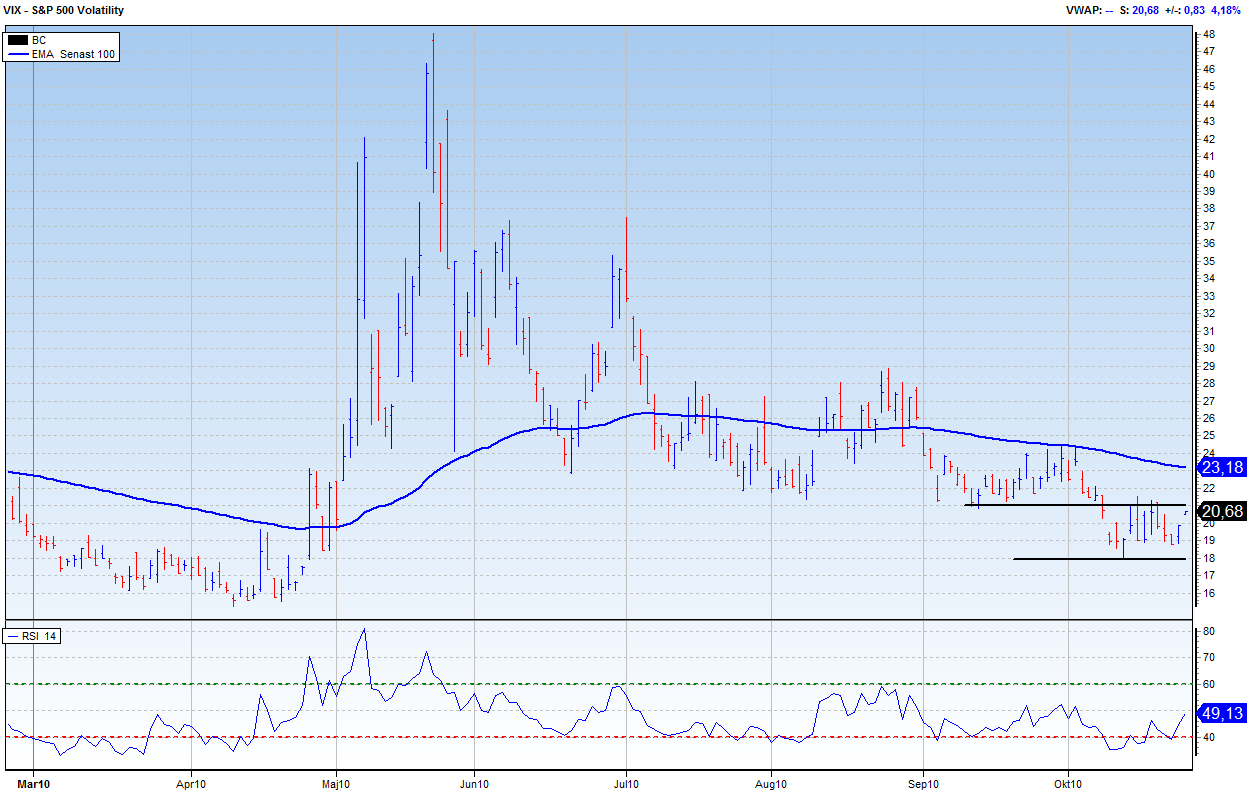Select the black 20,68 last price tag
The image size is (1247, 791).
1222,511
